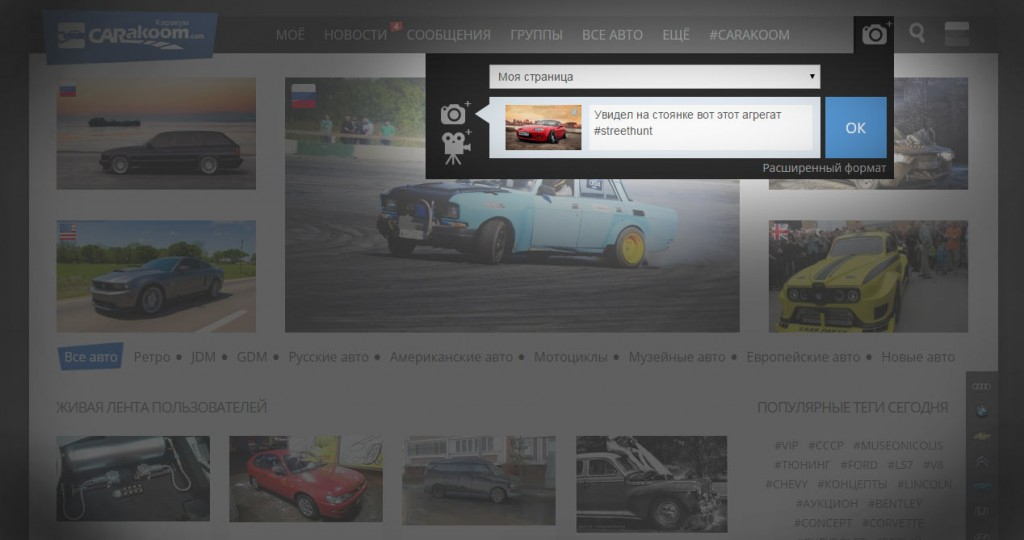Open the black-and-white vintage car feed photo
The image size is (1024, 540).
651,484
